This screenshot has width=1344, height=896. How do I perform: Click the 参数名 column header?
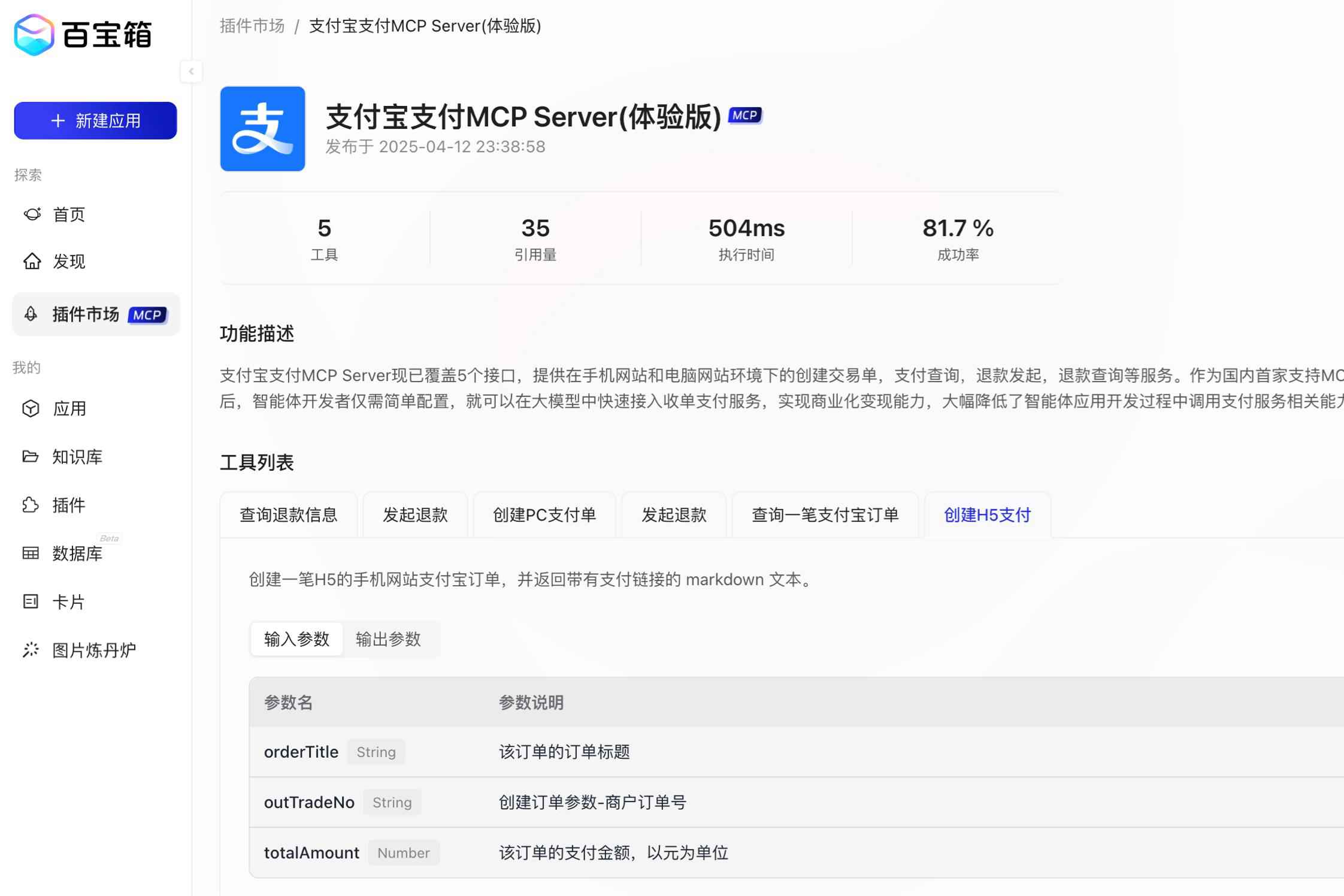(x=289, y=702)
